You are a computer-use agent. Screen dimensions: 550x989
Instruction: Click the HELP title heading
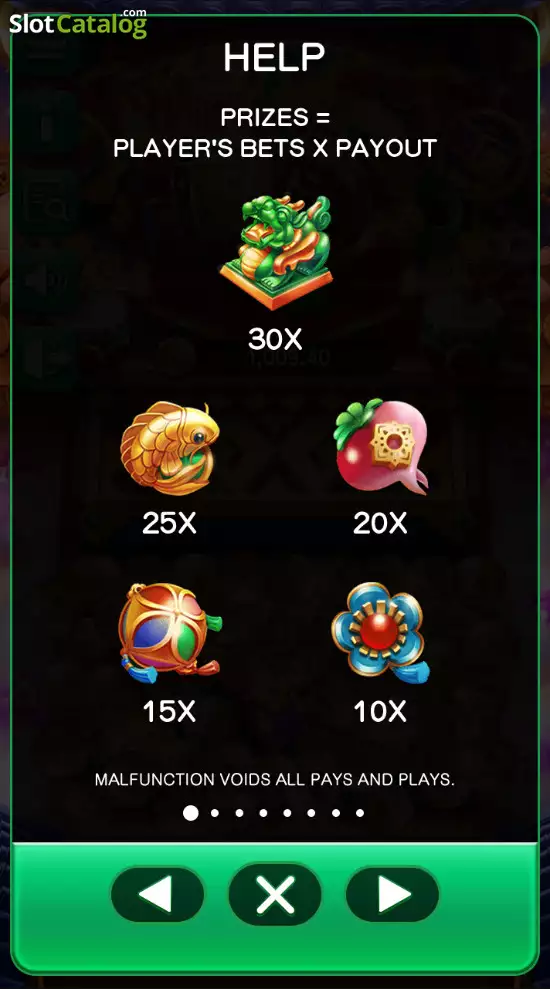(274, 57)
